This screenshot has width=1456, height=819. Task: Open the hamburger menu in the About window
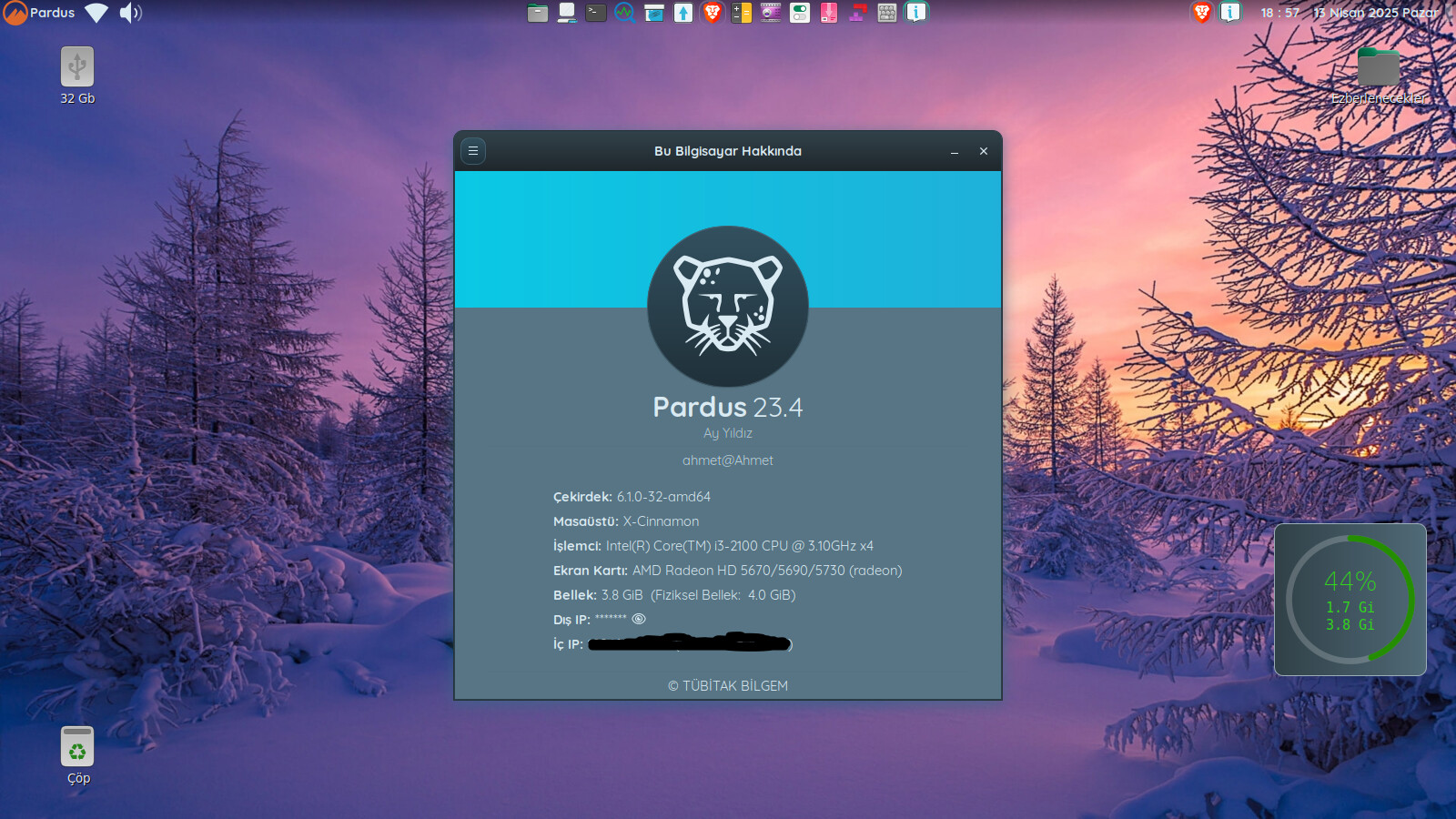473,151
